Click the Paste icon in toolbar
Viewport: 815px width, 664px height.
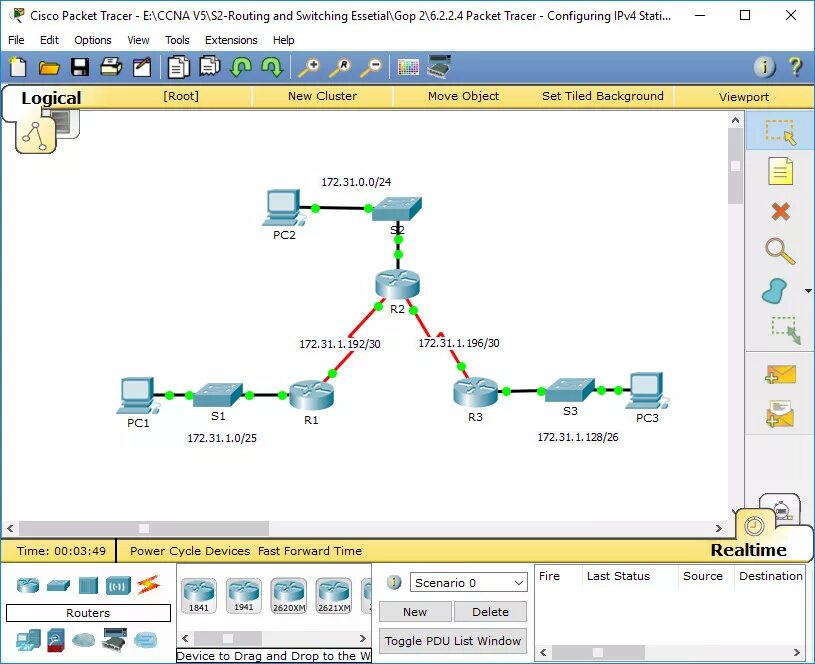click(x=209, y=67)
